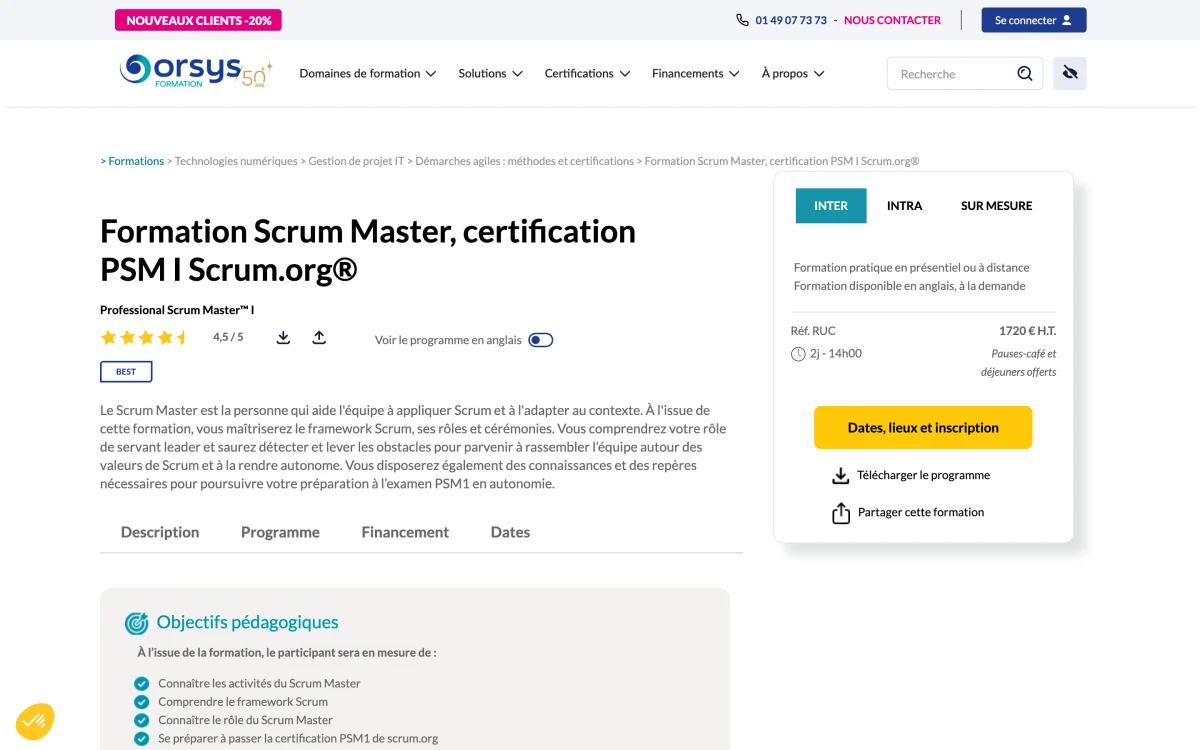Toggle Voir le programme en anglais switch

540,340
